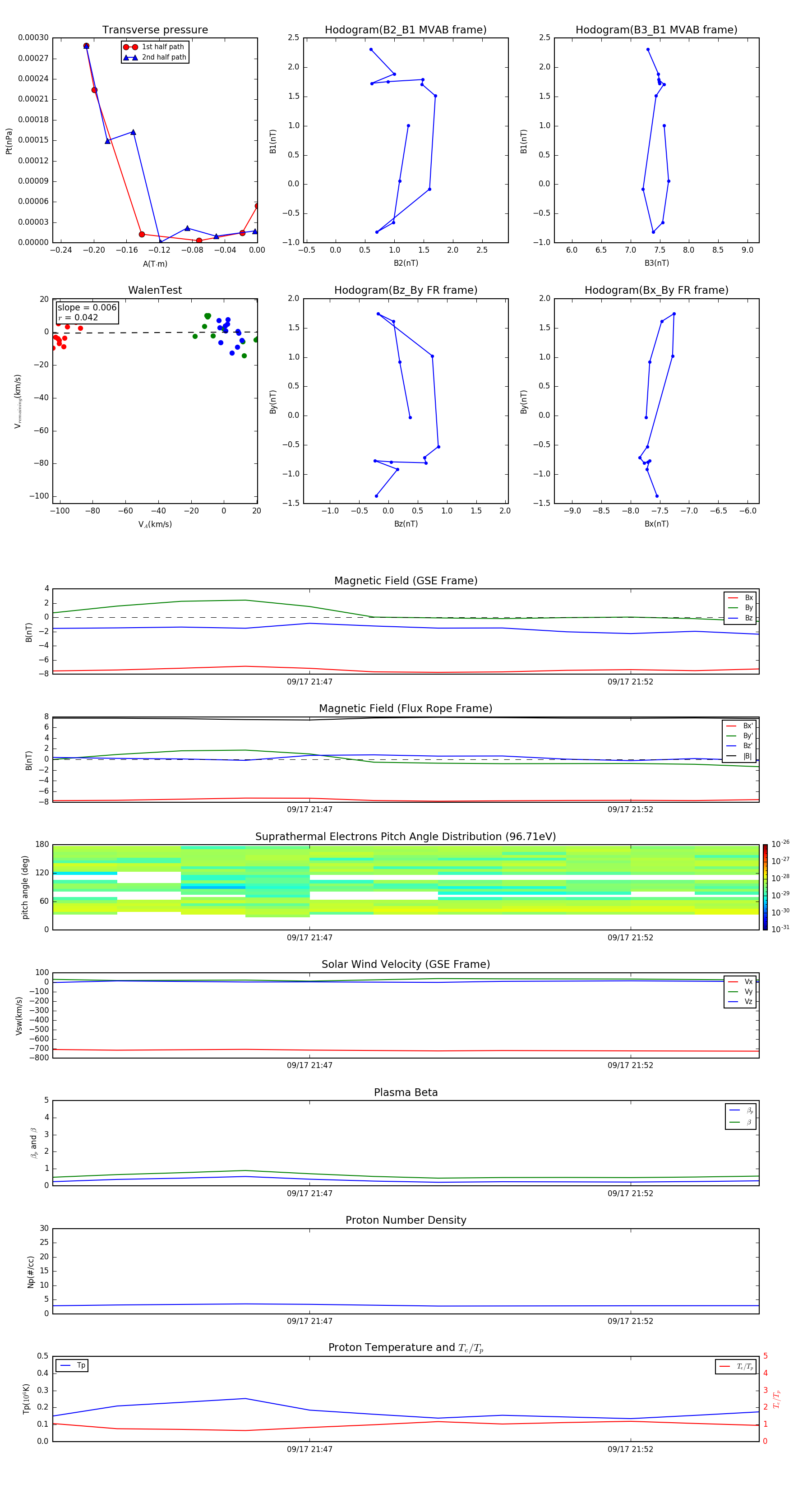Click the "Tp(10^6K)" y-axis label
The width and height of the screenshot is (812, 1489).
[26, 1399]
